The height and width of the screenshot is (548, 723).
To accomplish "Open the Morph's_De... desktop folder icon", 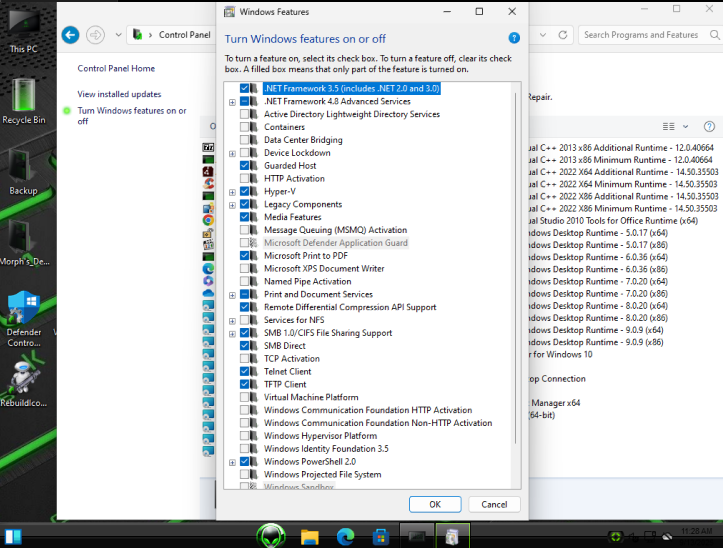I will click(24, 243).
